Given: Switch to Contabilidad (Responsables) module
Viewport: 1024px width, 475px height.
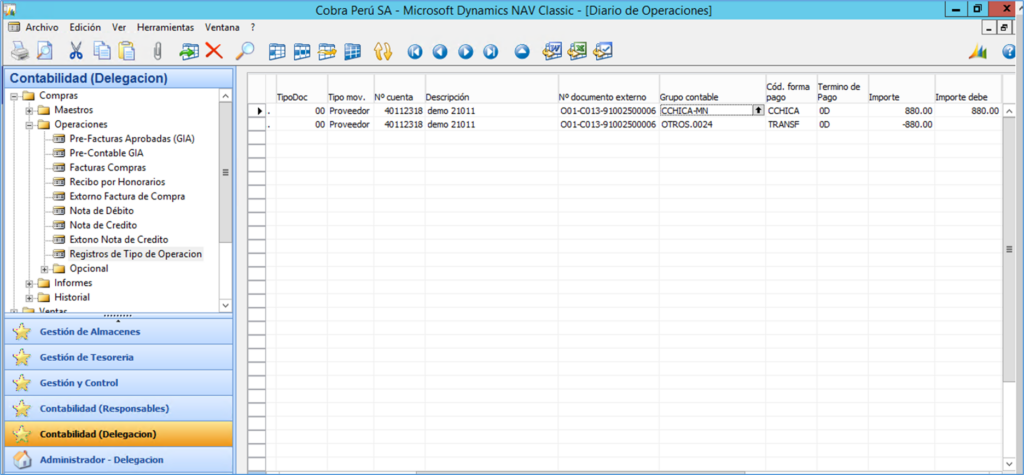Looking at the screenshot, I should point(118,408).
